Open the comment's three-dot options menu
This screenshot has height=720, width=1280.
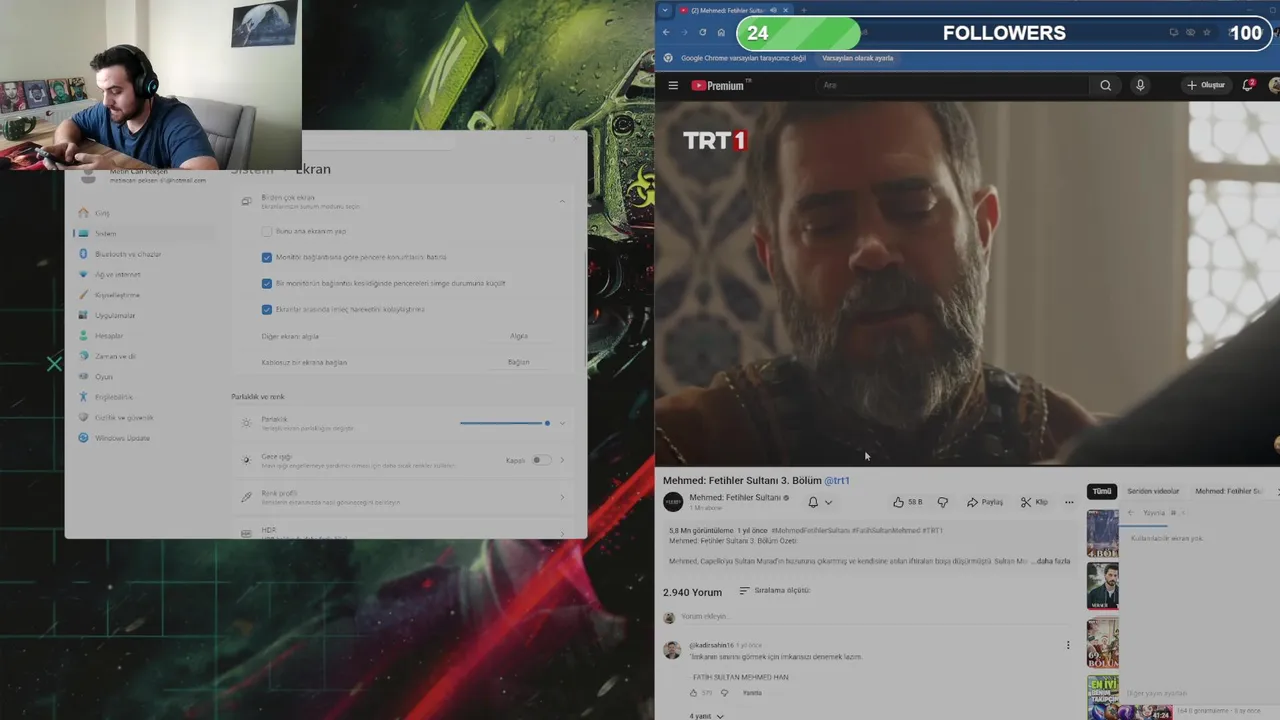[1068, 646]
